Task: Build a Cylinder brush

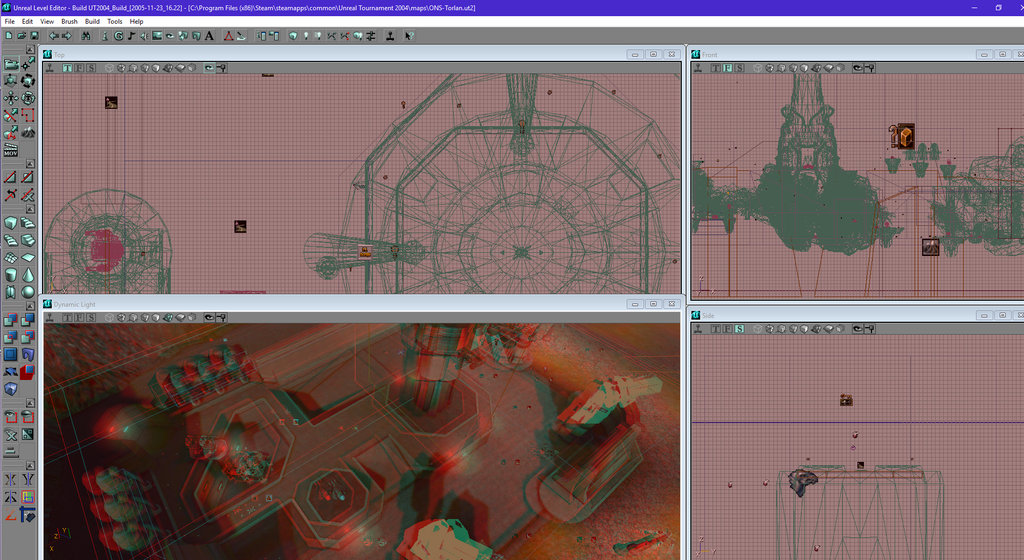Action: [x=11, y=275]
